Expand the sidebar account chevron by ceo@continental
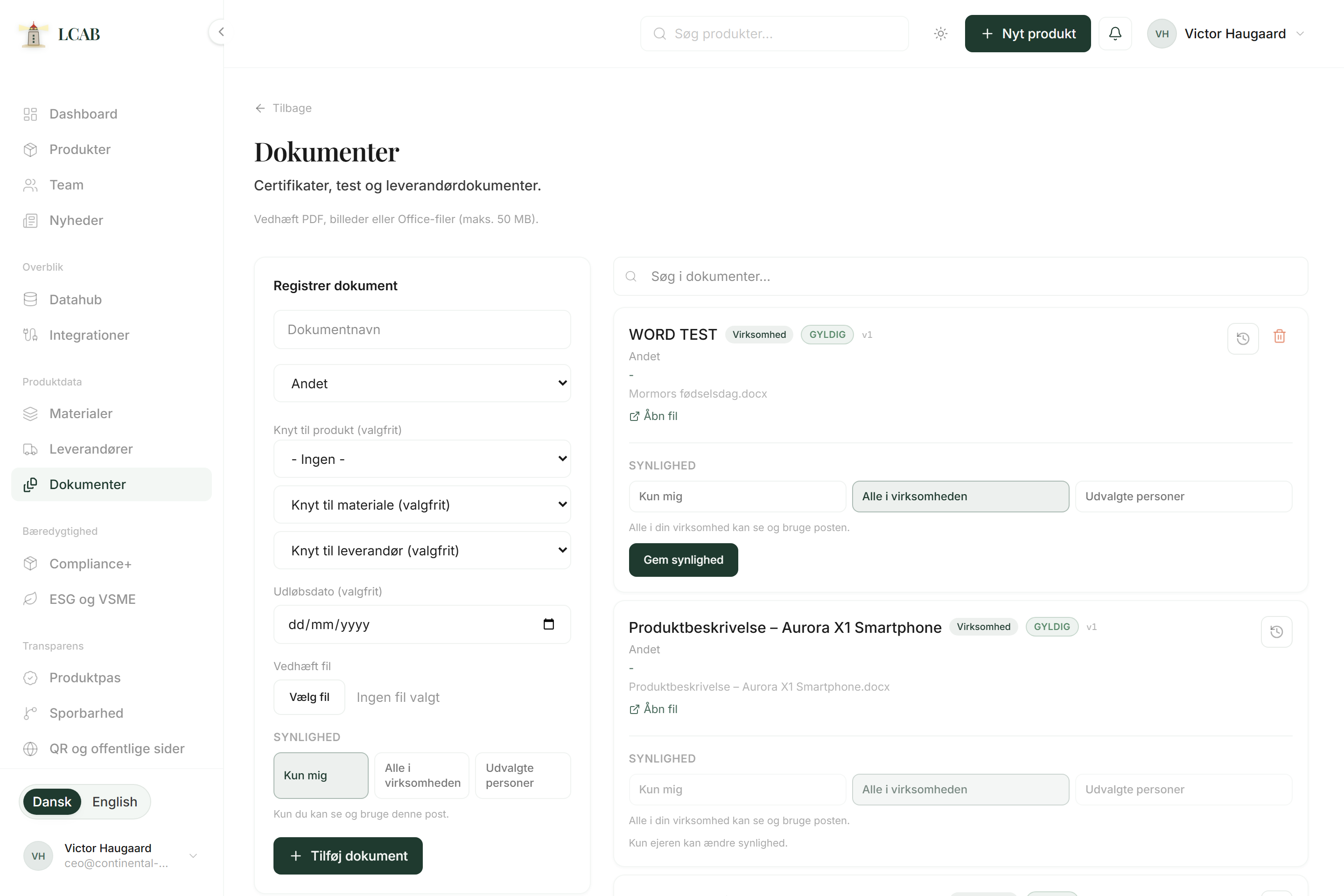This screenshot has width=1344, height=896. pyautogui.click(x=193, y=855)
